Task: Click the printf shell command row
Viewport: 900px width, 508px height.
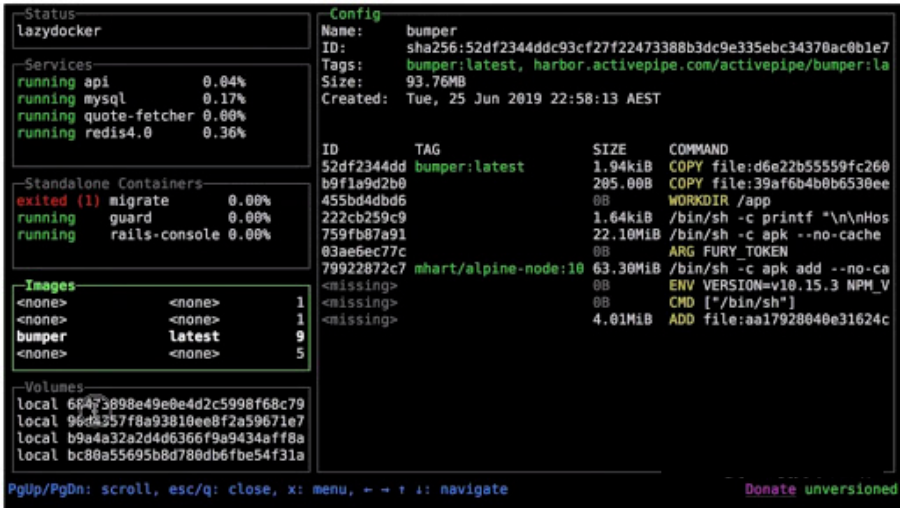Action: pyautogui.click(x=779, y=218)
